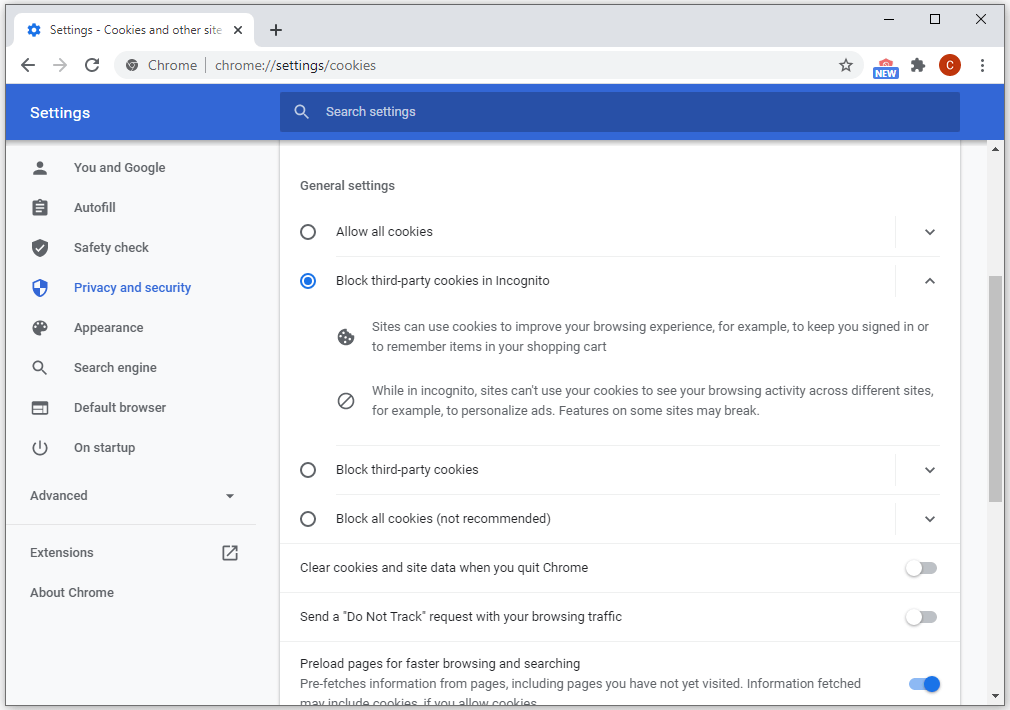Close the Settings tab
Viewport: 1010px width, 710px height.
238,30
